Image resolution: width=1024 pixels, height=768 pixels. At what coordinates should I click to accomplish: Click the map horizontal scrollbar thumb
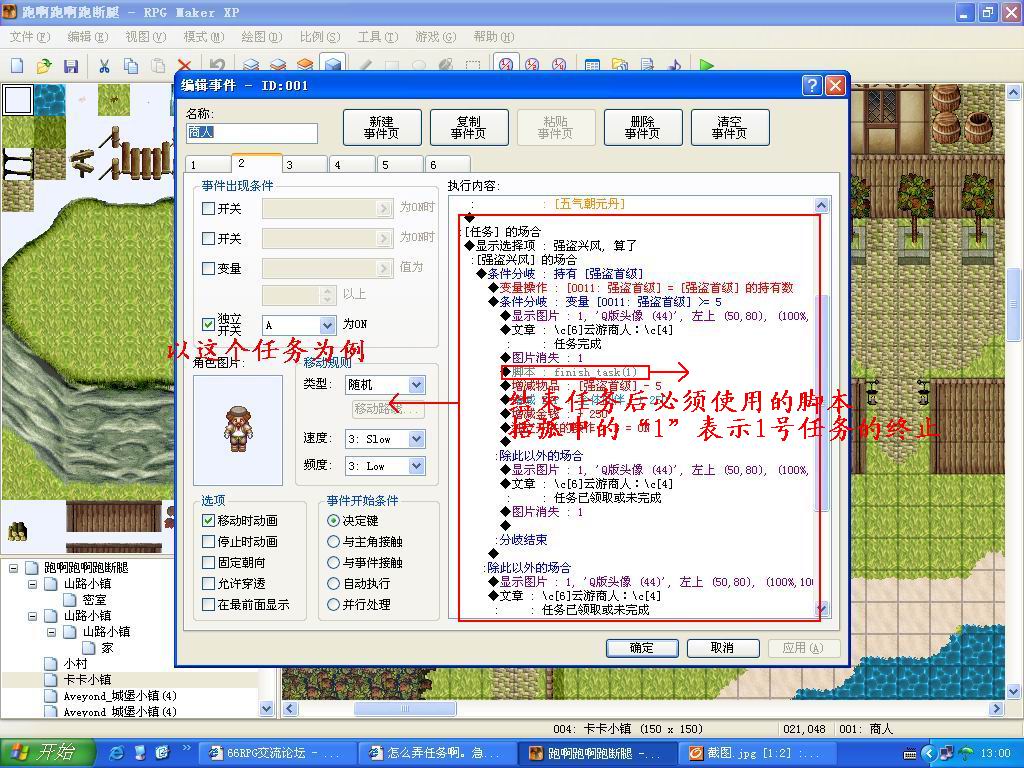coord(405,709)
